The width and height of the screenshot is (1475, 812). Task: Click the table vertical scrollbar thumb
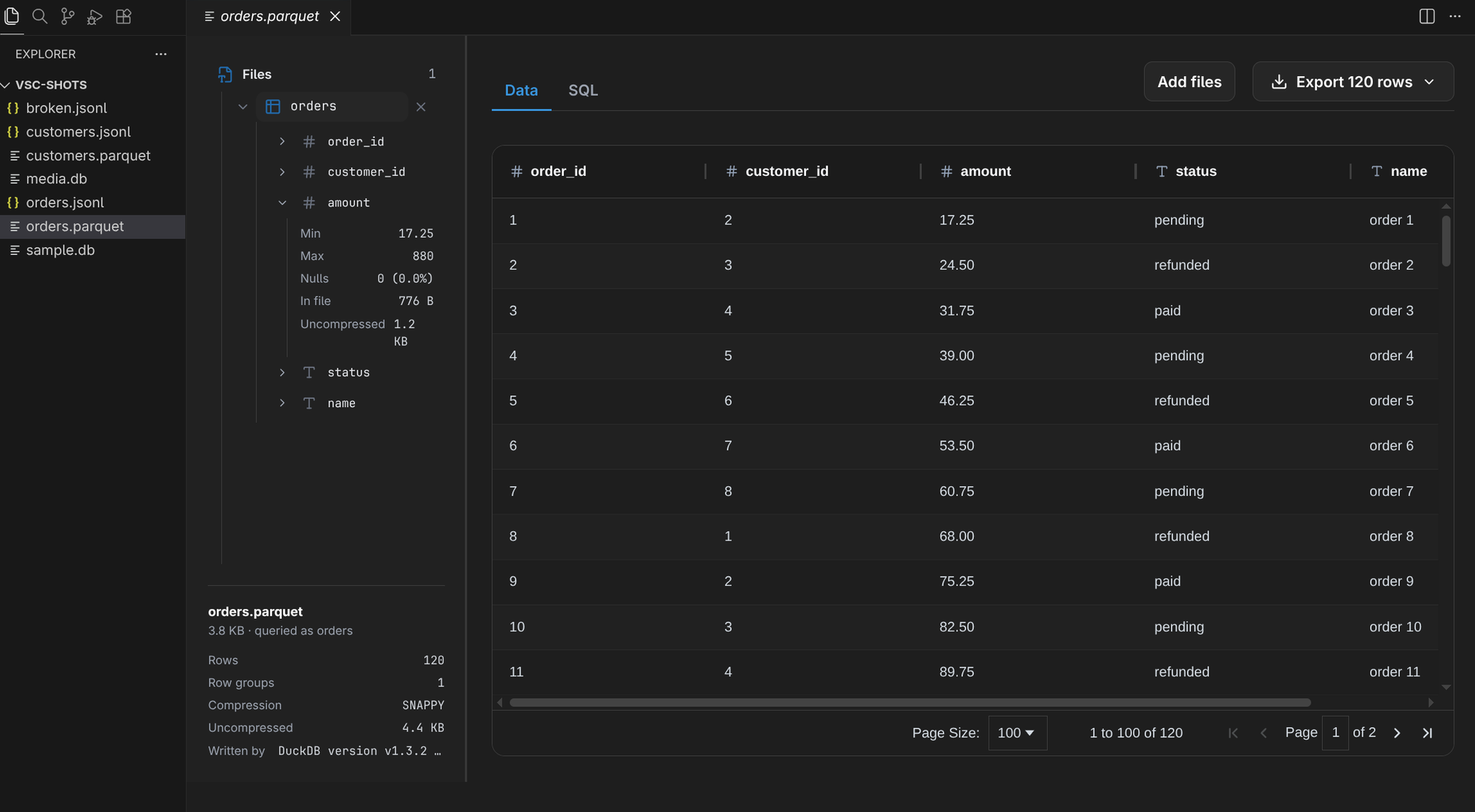click(x=1446, y=240)
